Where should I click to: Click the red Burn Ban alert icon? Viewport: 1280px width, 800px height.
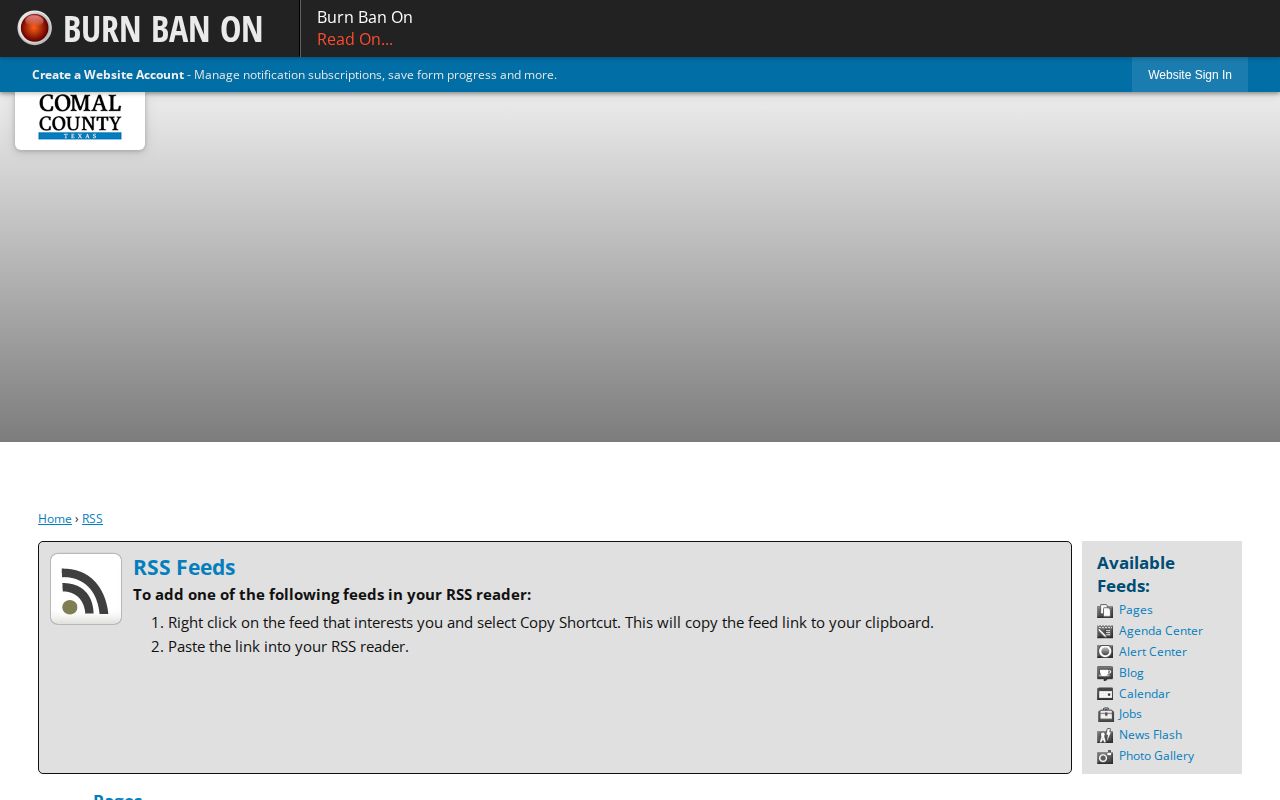pyautogui.click(x=34, y=28)
